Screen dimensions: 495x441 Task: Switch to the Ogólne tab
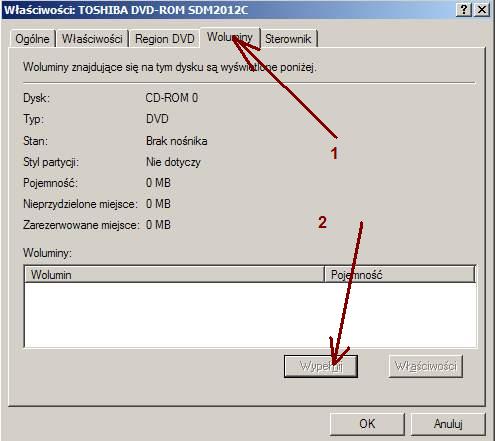[32, 39]
